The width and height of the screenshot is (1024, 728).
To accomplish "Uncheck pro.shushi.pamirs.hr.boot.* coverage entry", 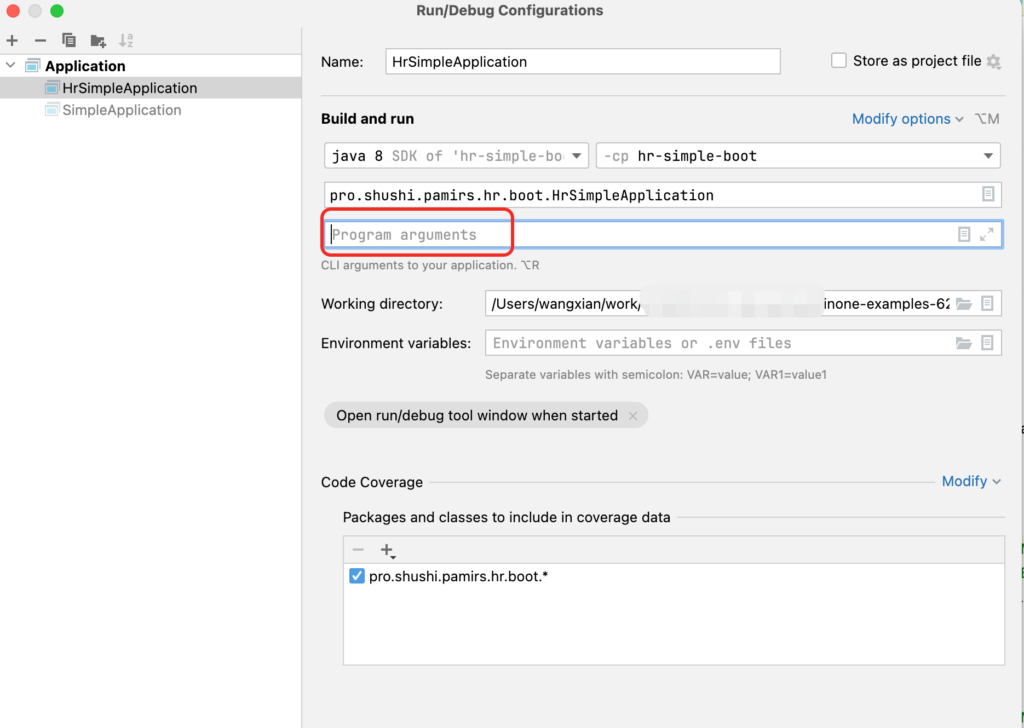I will 357,576.
